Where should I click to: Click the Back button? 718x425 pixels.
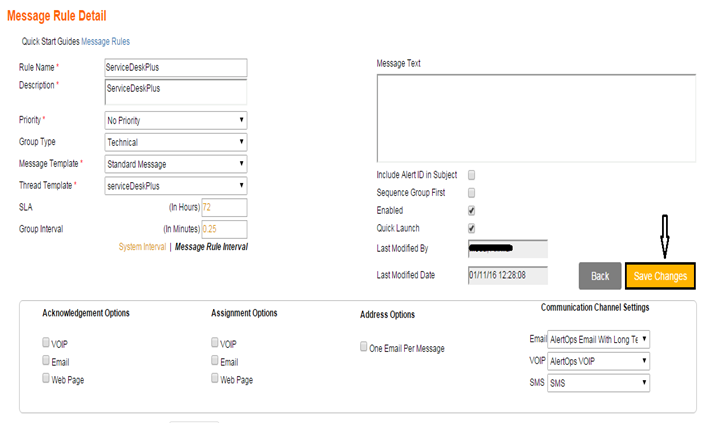pos(599,277)
